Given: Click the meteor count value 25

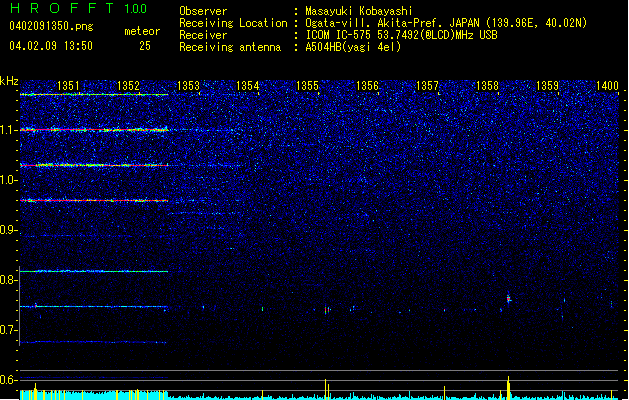Looking at the screenshot, I should coord(145,46).
